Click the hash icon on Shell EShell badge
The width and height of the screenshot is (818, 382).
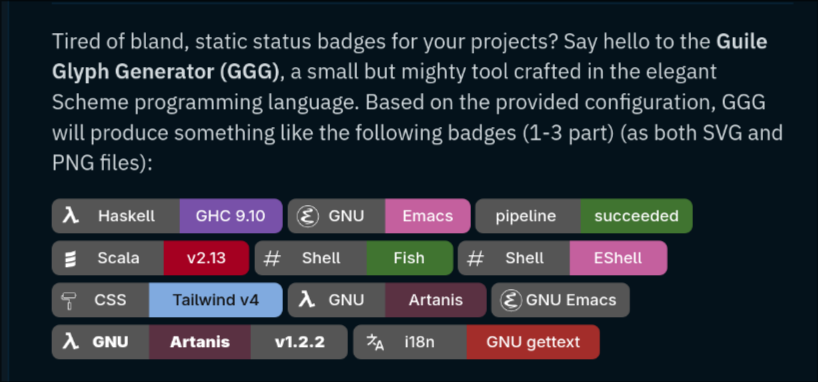pos(475,258)
